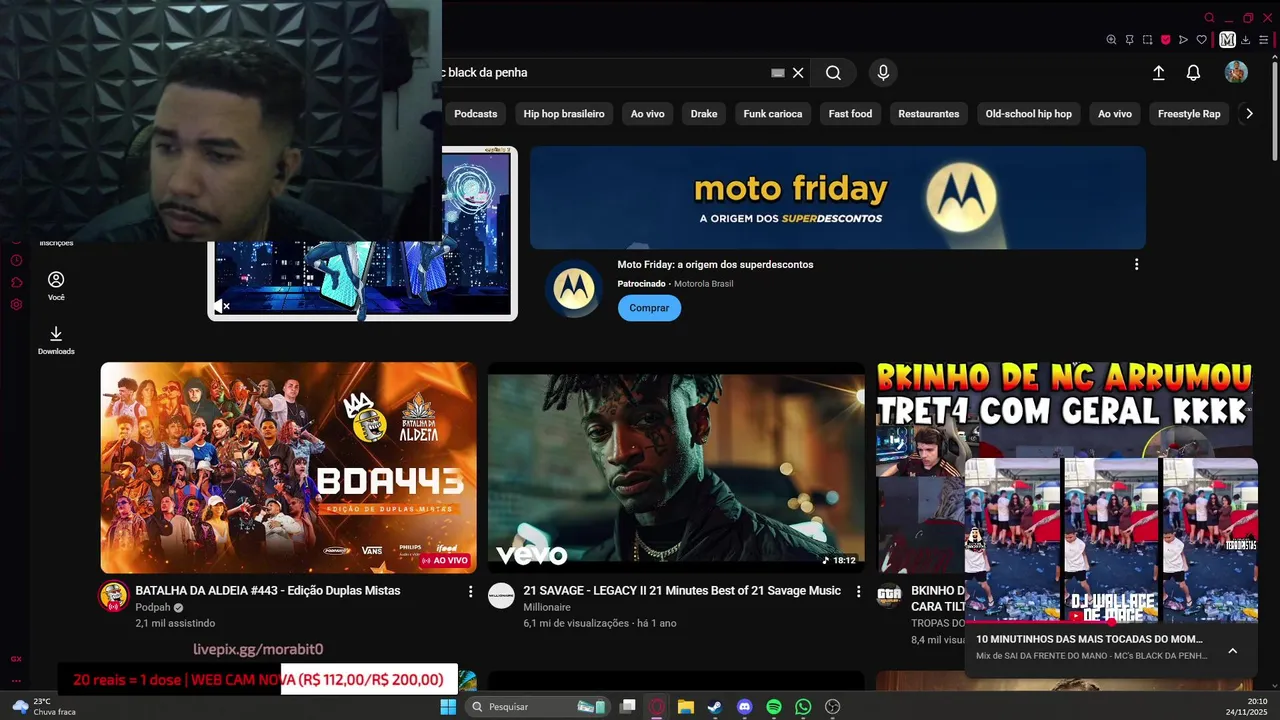The width and height of the screenshot is (1280, 720).
Task: Click the Comprar button on Motorola ad
Action: click(649, 308)
